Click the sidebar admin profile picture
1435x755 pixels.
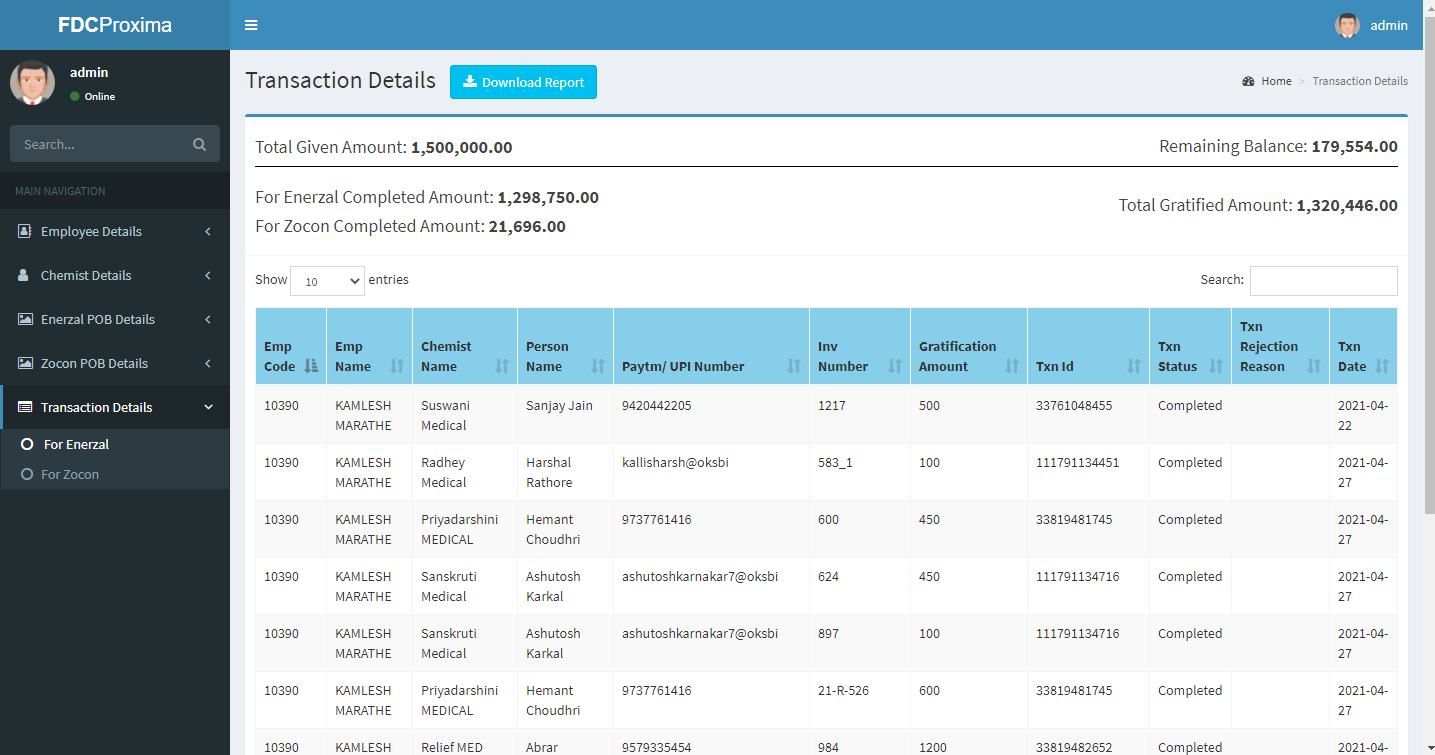point(32,83)
